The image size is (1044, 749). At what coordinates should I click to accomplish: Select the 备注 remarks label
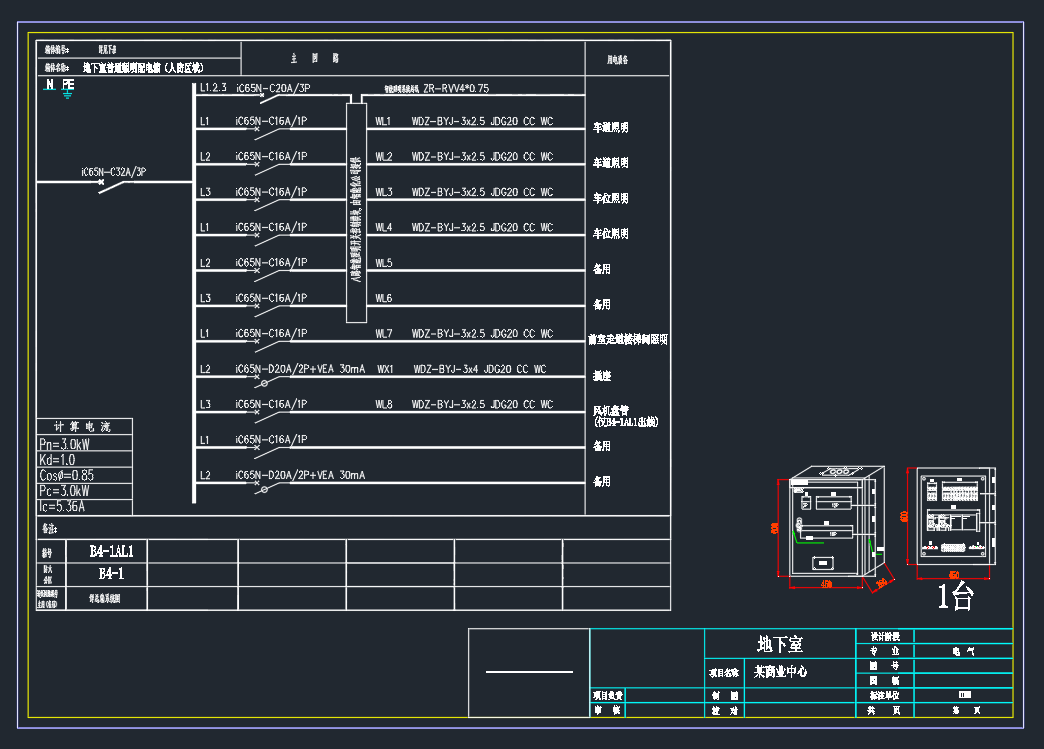pos(50,529)
